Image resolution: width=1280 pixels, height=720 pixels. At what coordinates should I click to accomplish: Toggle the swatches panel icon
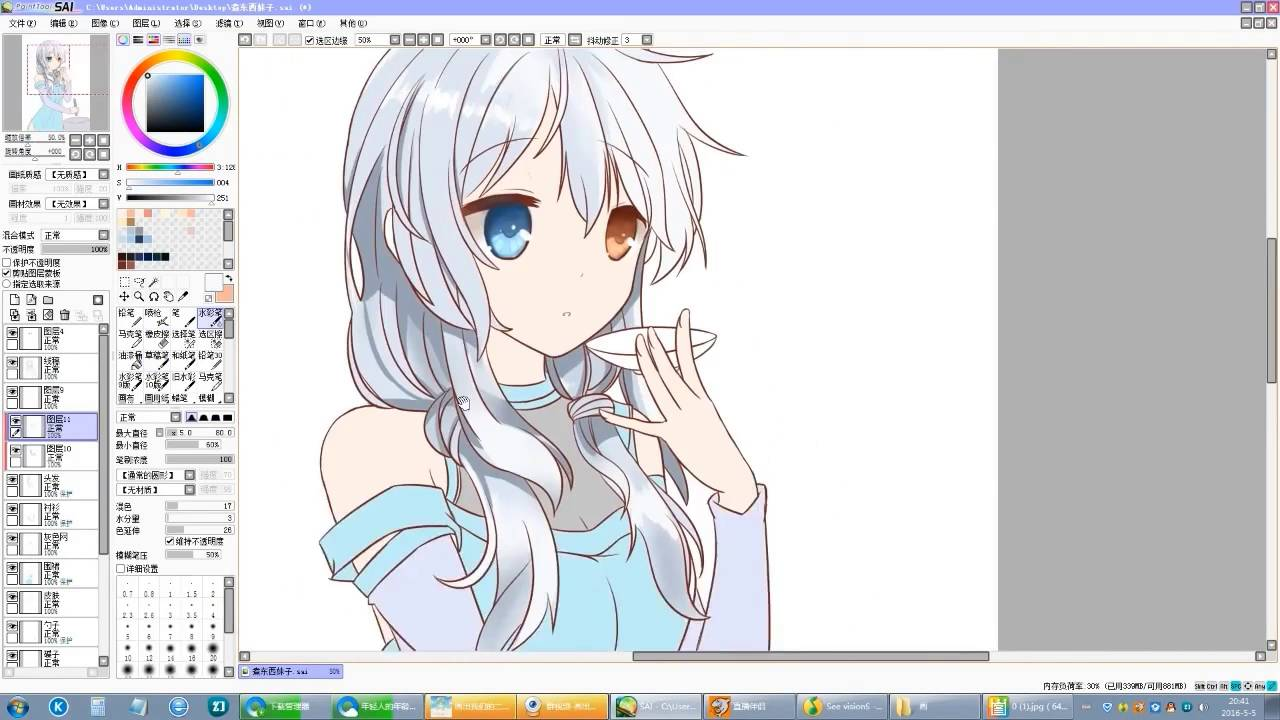[x=184, y=40]
